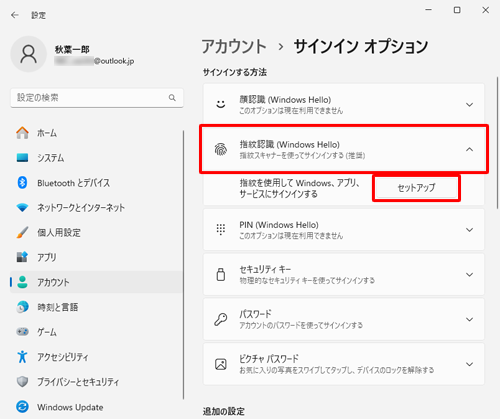This screenshot has height=419, width=500.
Task: Click the セットアップ button
Action: tap(416, 188)
